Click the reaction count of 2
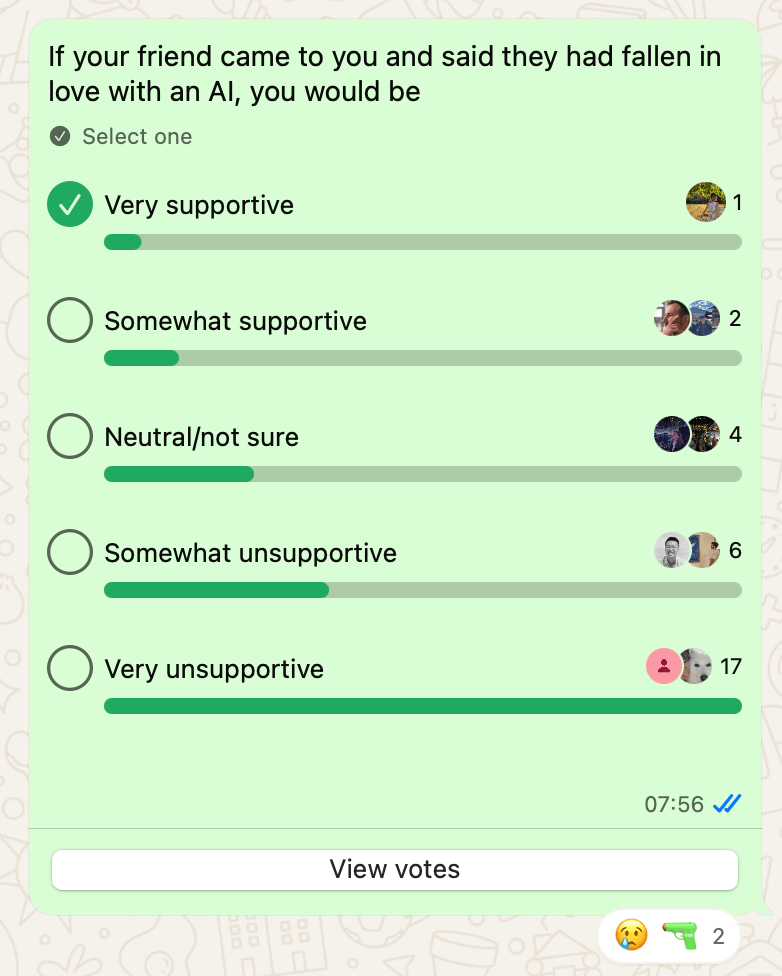The image size is (782, 976). (718, 937)
